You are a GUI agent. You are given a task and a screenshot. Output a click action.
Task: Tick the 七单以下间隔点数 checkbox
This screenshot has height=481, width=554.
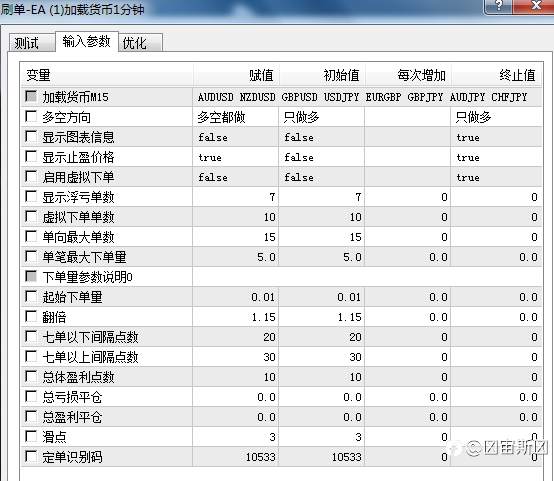tap(31, 336)
